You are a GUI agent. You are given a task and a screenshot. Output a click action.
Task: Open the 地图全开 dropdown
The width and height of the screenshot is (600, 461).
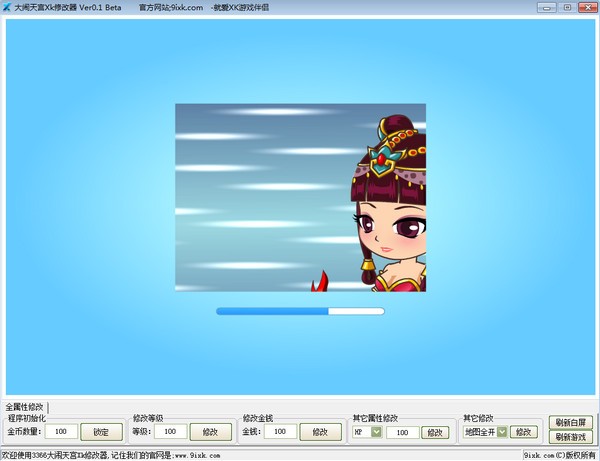tap(502, 432)
